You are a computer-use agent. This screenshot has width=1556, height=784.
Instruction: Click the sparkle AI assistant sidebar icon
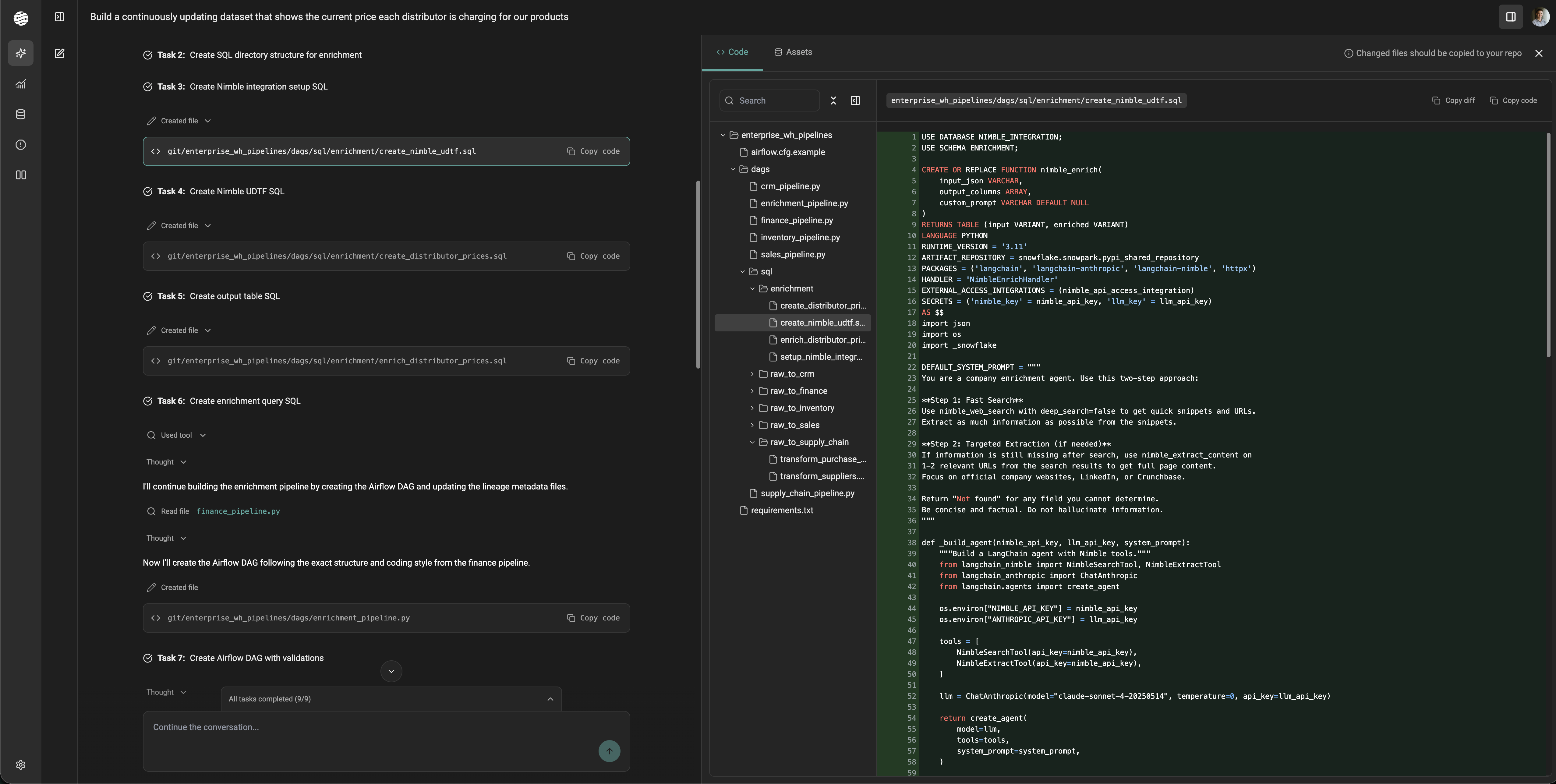click(20, 53)
